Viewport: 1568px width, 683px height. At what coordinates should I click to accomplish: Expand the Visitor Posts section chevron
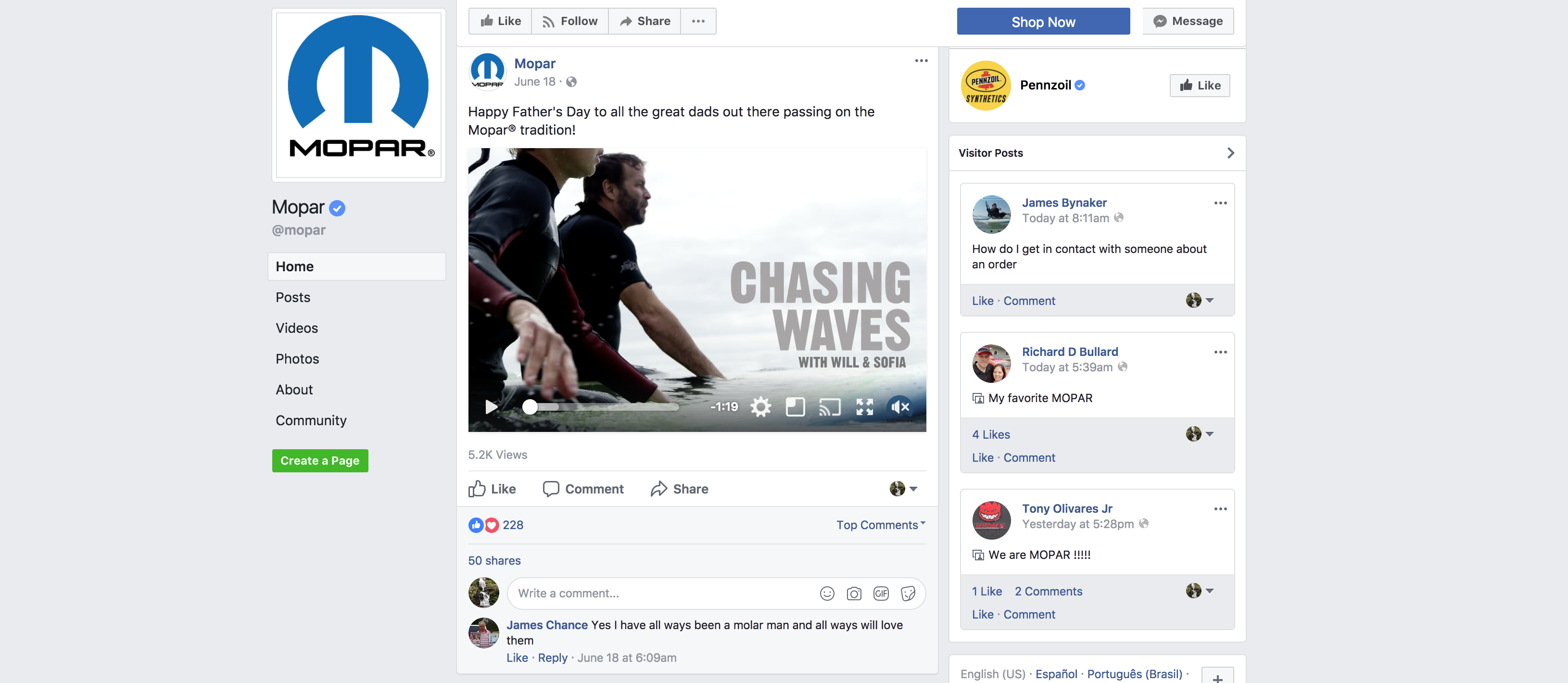1230,153
